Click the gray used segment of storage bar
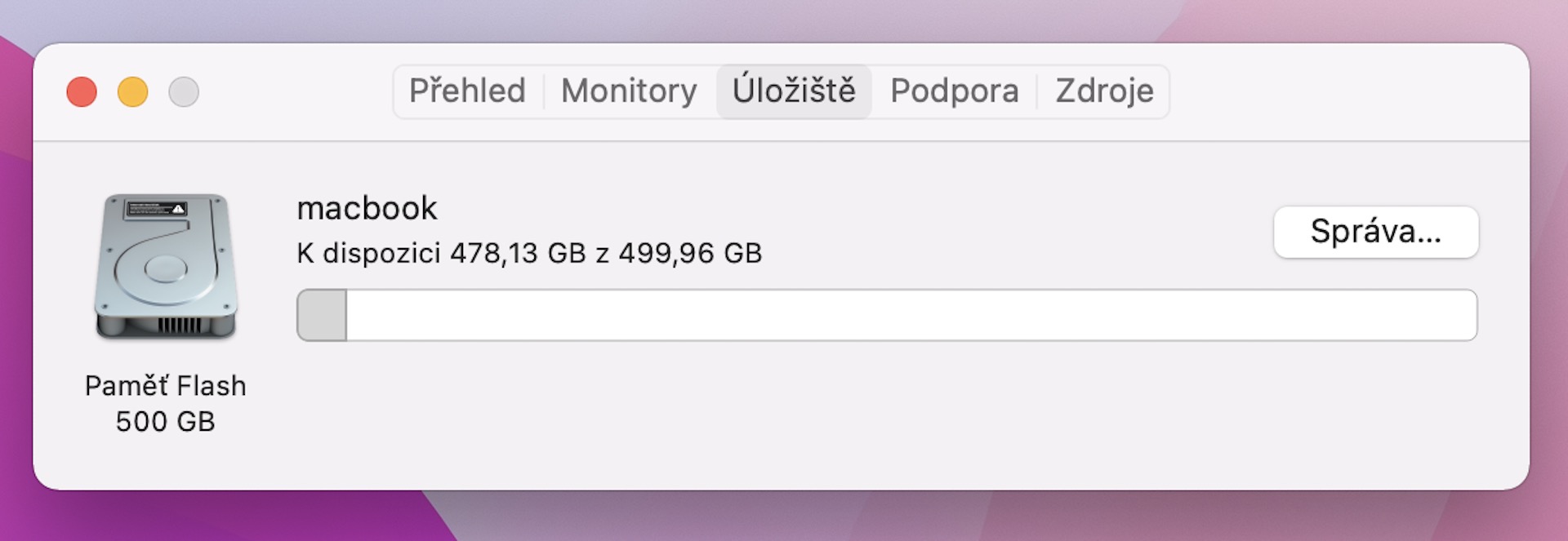The height and width of the screenshot is (541, 1568). coord(322,316)
